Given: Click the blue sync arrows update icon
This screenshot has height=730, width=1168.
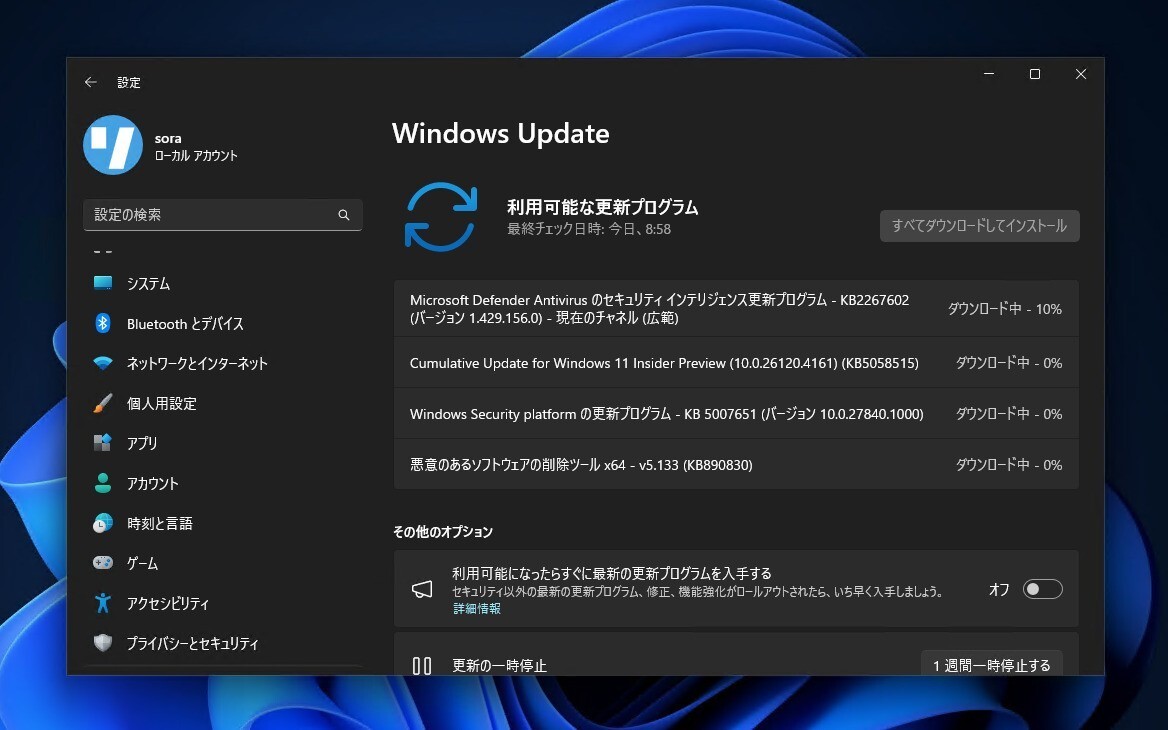Looking at the screenshot, I should [441, 217].
